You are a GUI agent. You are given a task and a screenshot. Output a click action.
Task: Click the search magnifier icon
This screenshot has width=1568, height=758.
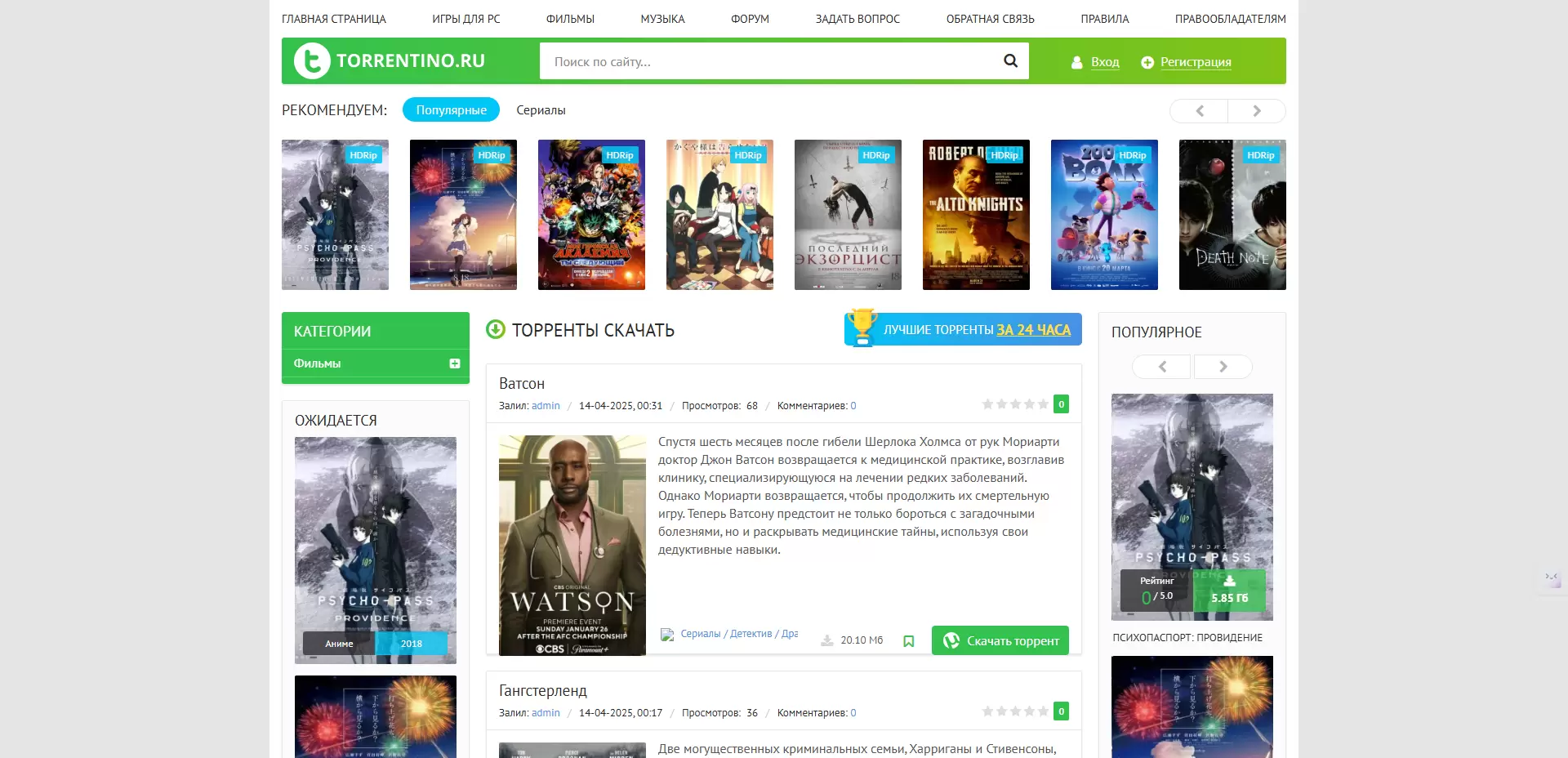point(1010,61)
